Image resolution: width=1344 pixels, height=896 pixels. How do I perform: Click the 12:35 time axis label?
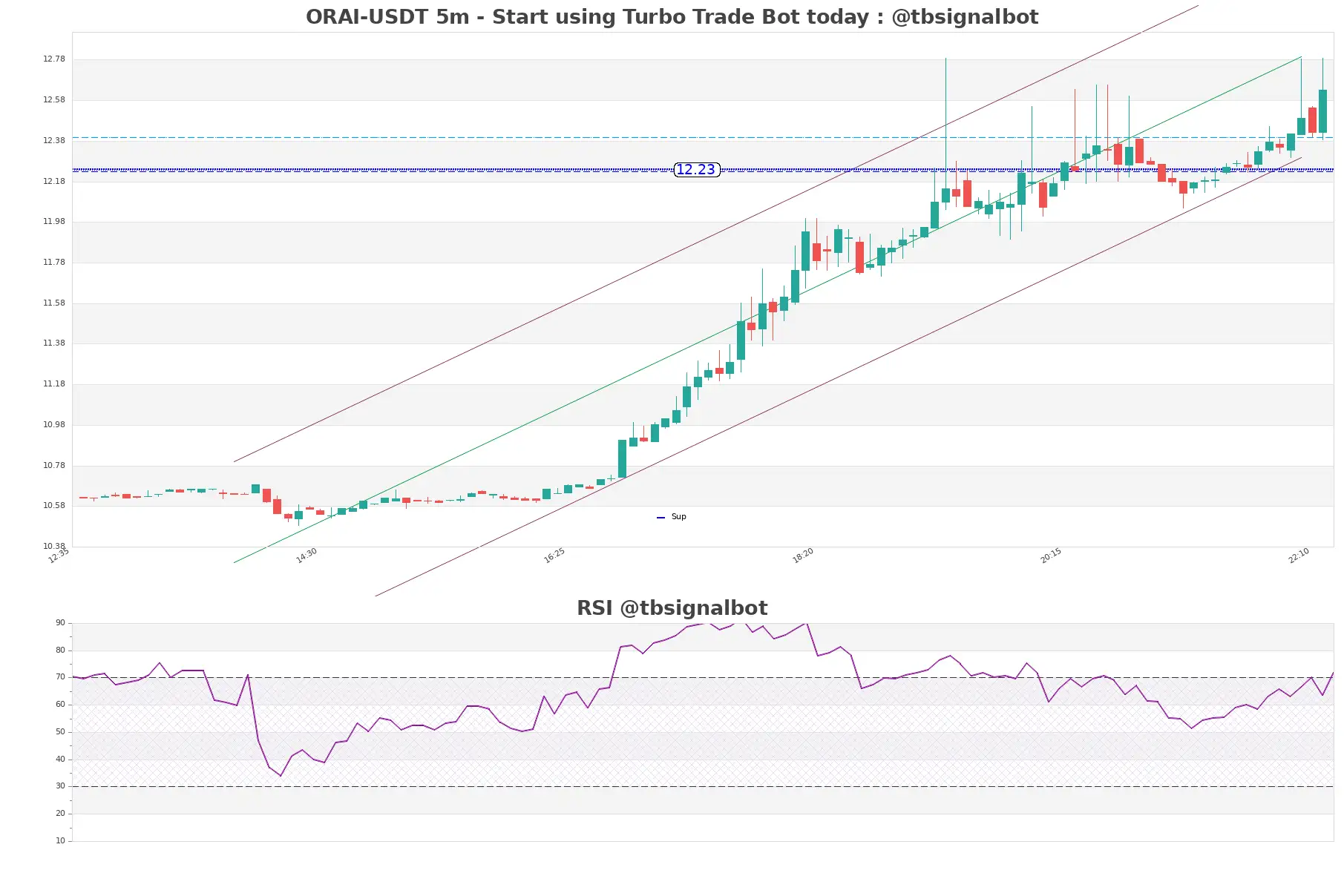point(59,556)
